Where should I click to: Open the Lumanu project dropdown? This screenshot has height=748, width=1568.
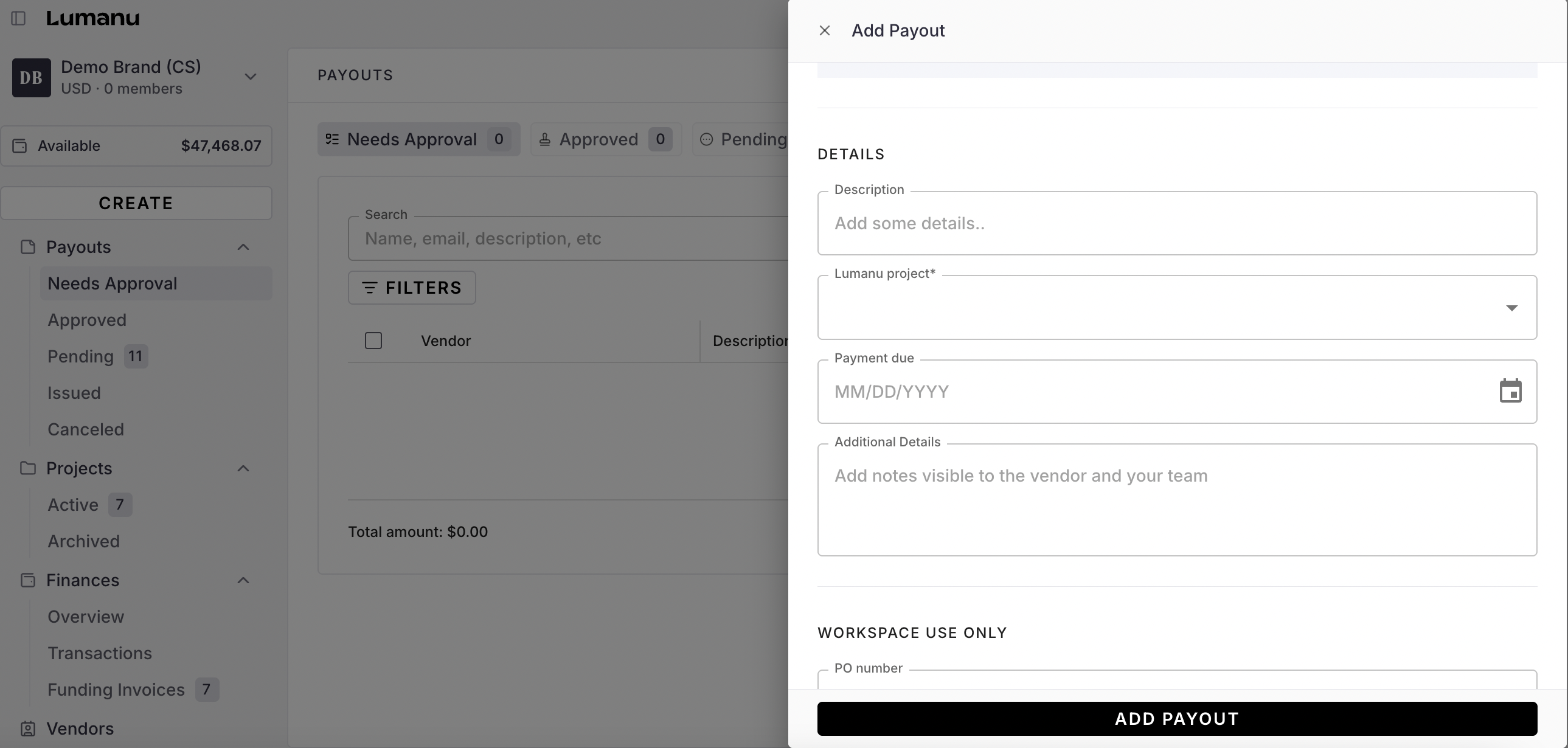click(x=1176, y=308)
